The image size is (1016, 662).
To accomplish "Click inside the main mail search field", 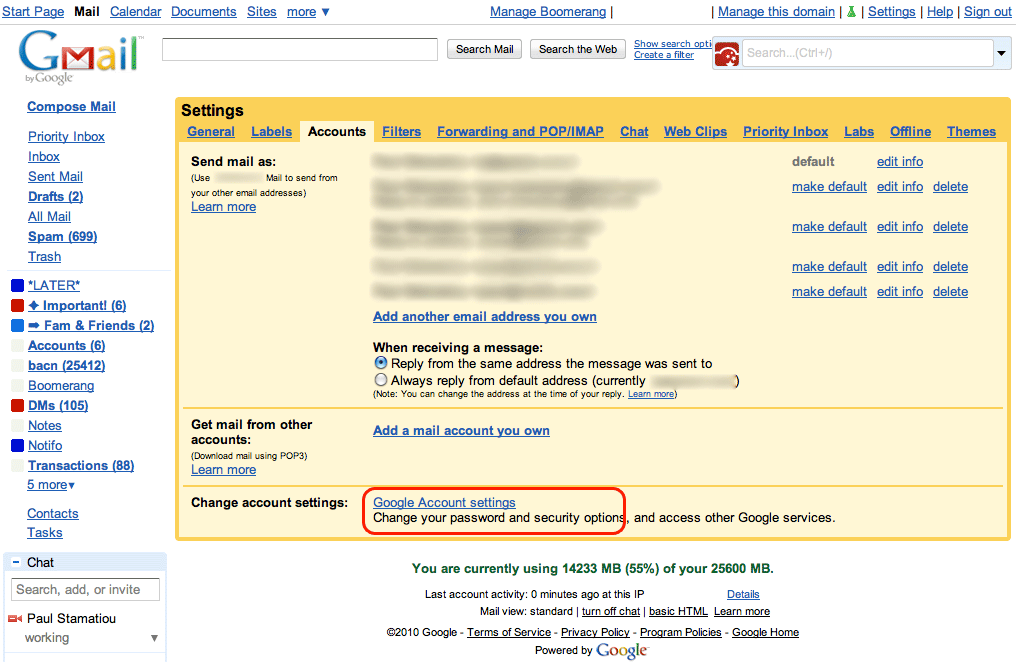I will pos(300,49).
